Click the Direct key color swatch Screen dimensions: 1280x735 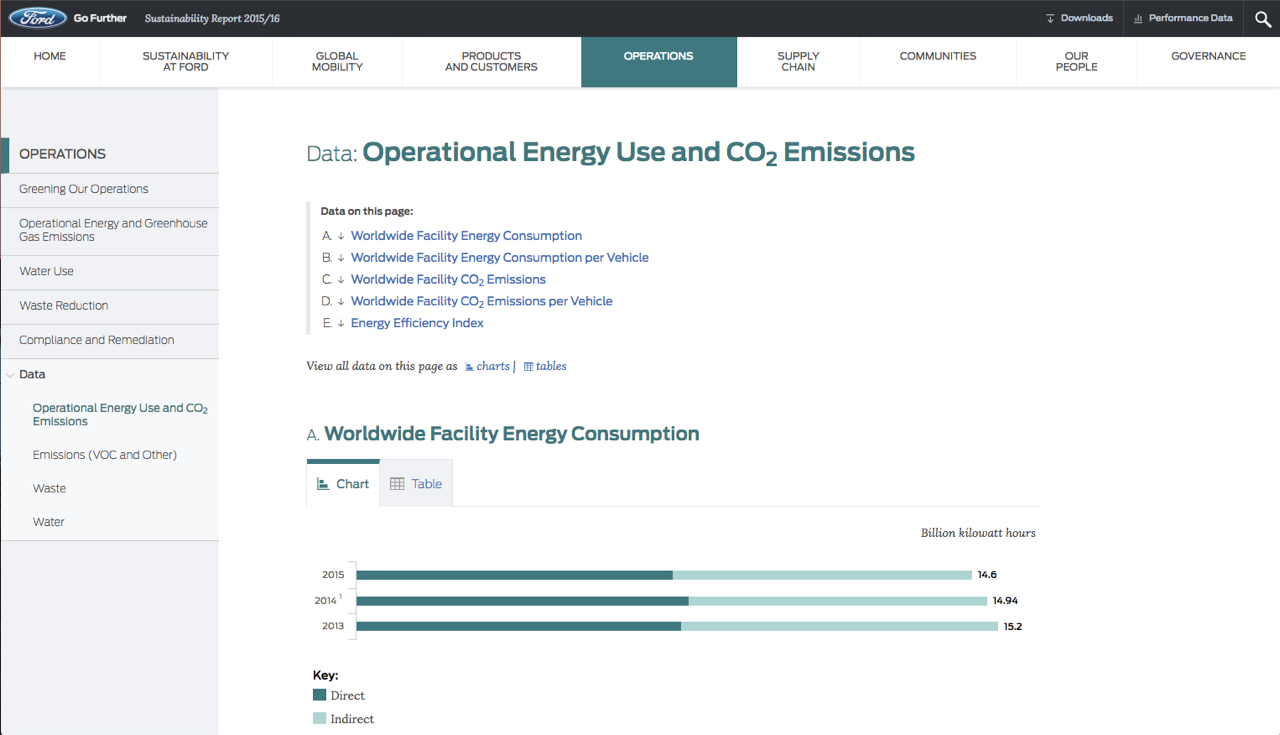point(320,695)
